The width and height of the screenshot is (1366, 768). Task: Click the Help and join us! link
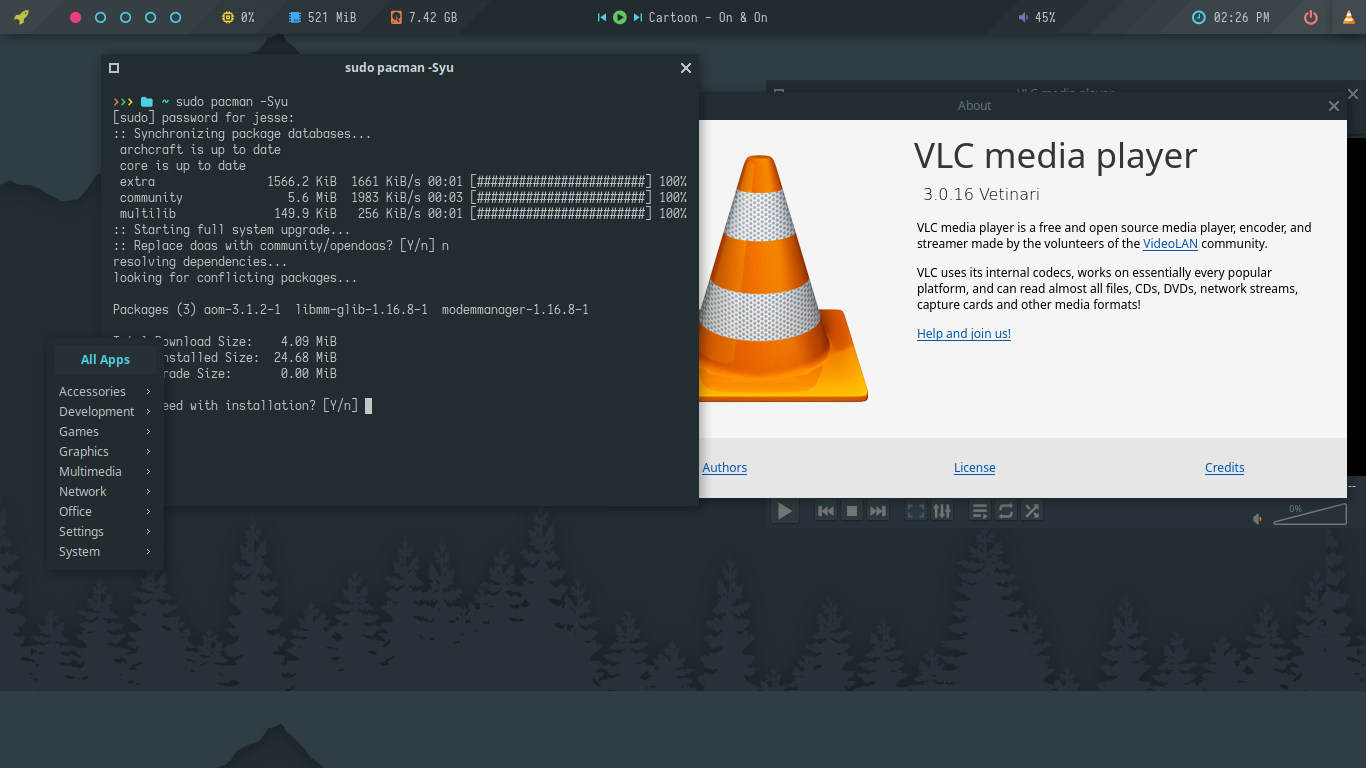[x=964, y=334]
